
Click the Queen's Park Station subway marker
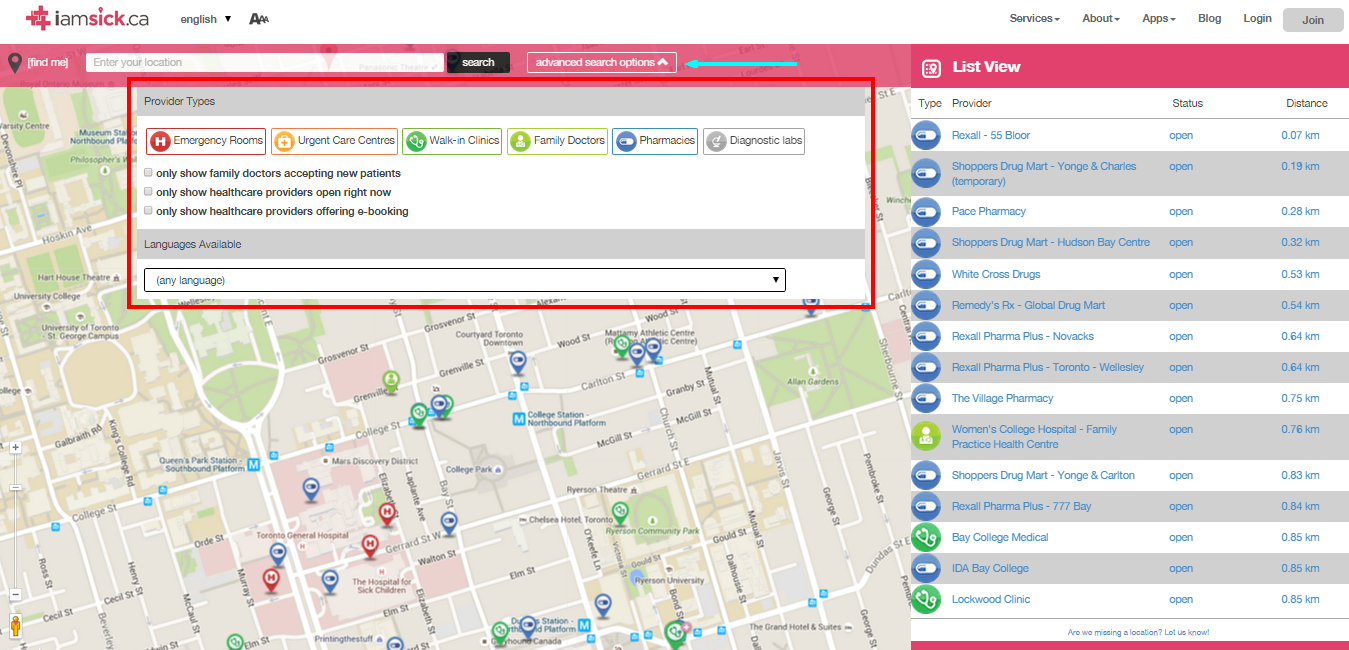254,464
